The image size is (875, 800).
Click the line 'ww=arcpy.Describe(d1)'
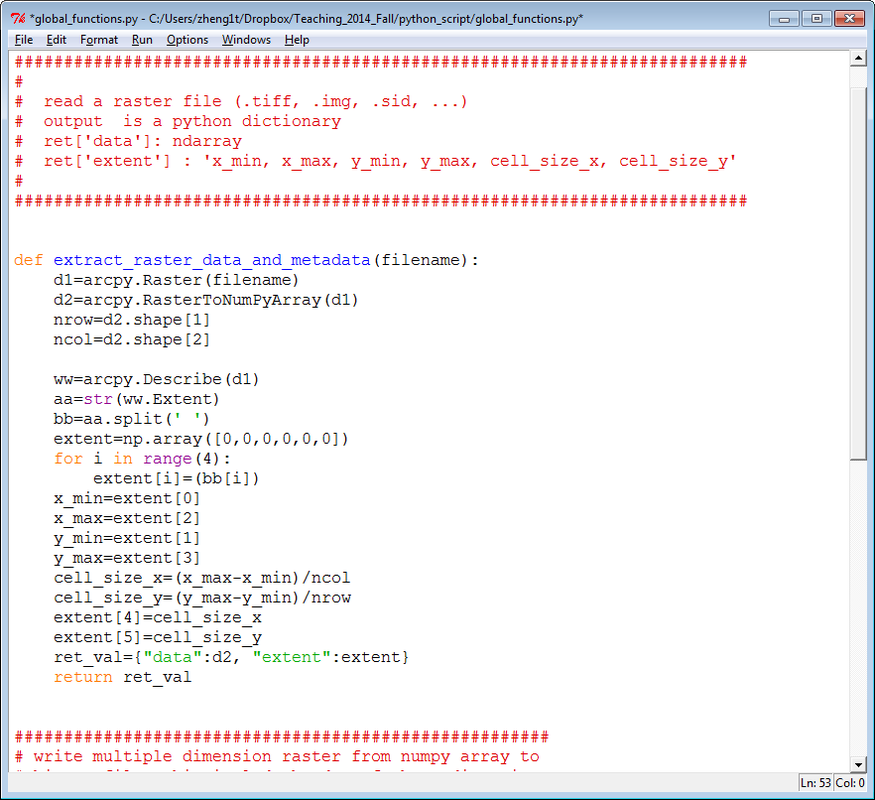(156, 379)
